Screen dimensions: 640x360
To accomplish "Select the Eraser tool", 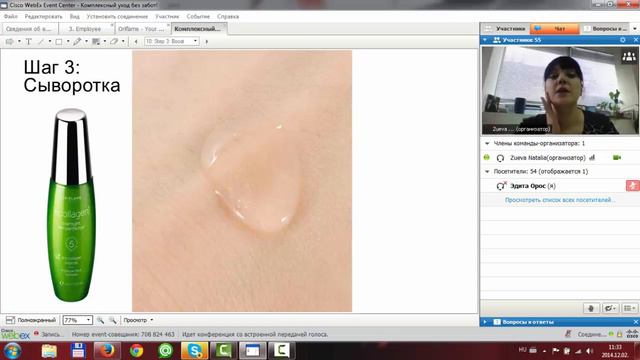I will (x=114, y=41).
